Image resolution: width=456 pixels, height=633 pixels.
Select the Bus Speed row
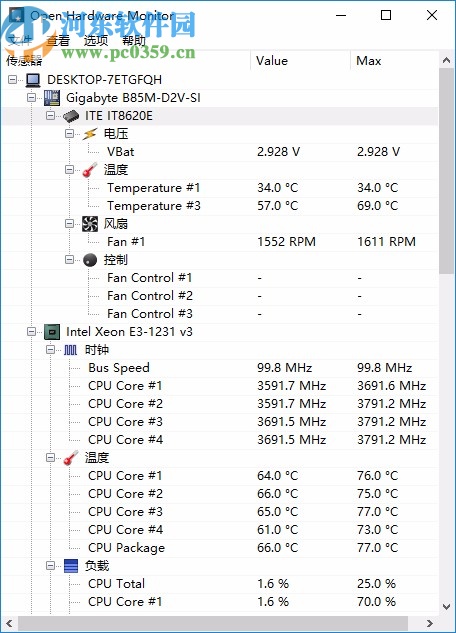coord(220,368)
